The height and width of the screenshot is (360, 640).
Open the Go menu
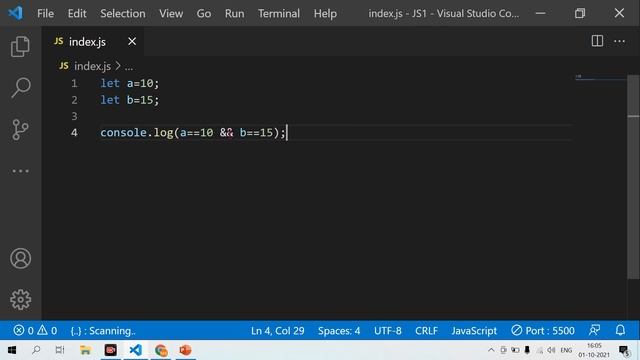(x=204, y=13)
